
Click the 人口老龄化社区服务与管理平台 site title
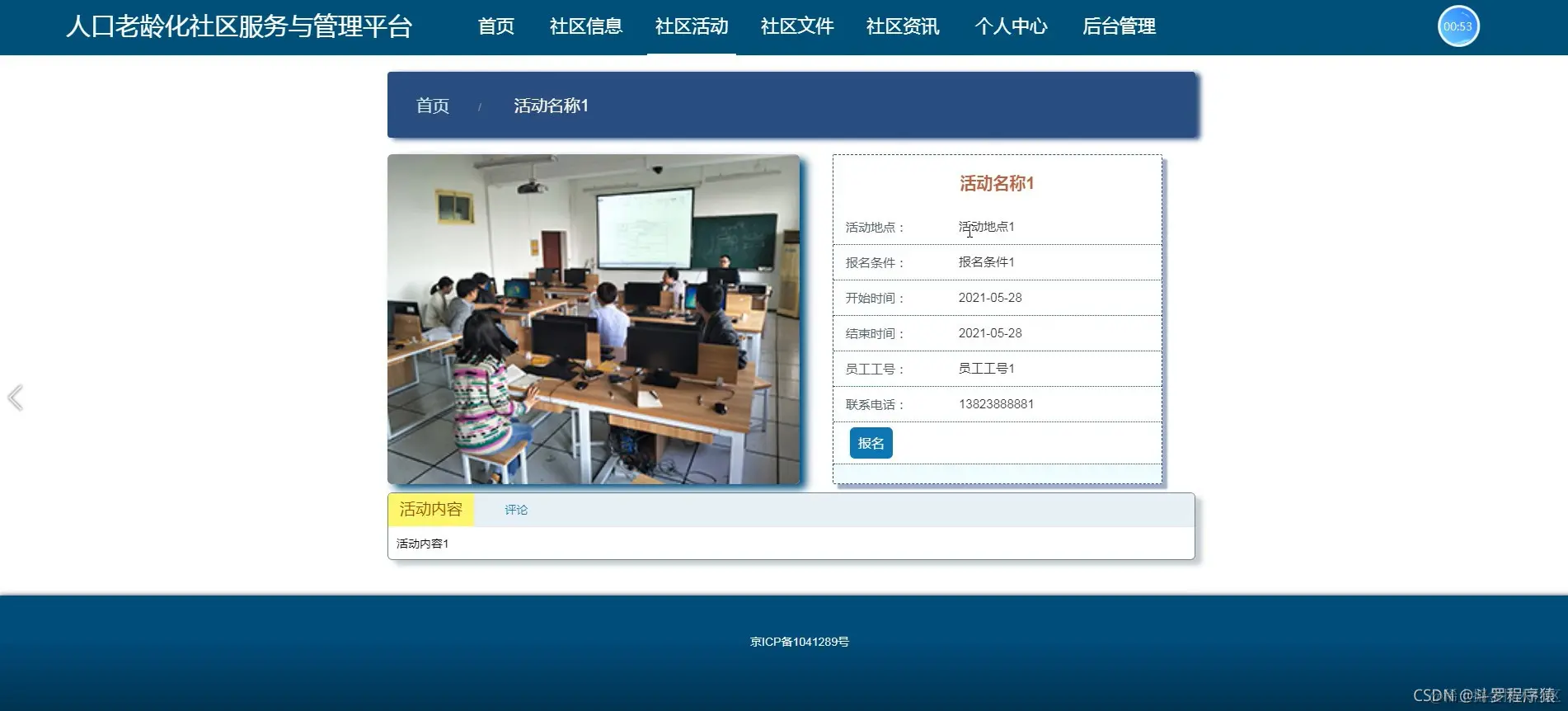(x=239, y=26)
